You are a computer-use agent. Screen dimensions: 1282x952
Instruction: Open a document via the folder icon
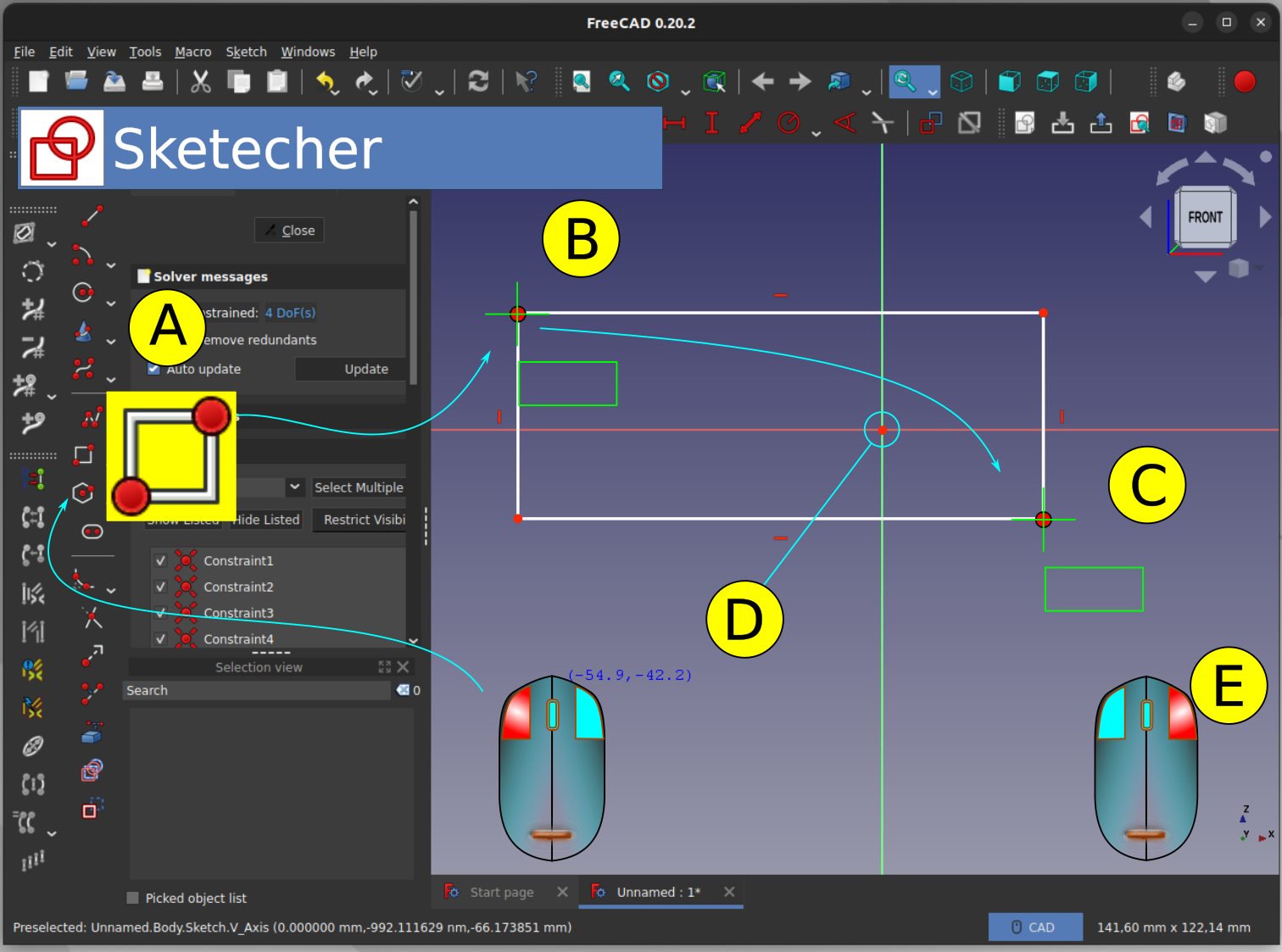tap(76, 81)
